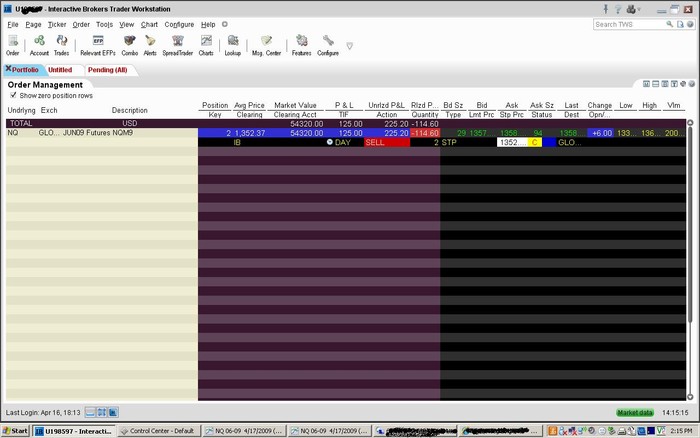Viewport: 700px width, 438px height.
Task: Open the Msg. Center icon
Action: [265, 44]
